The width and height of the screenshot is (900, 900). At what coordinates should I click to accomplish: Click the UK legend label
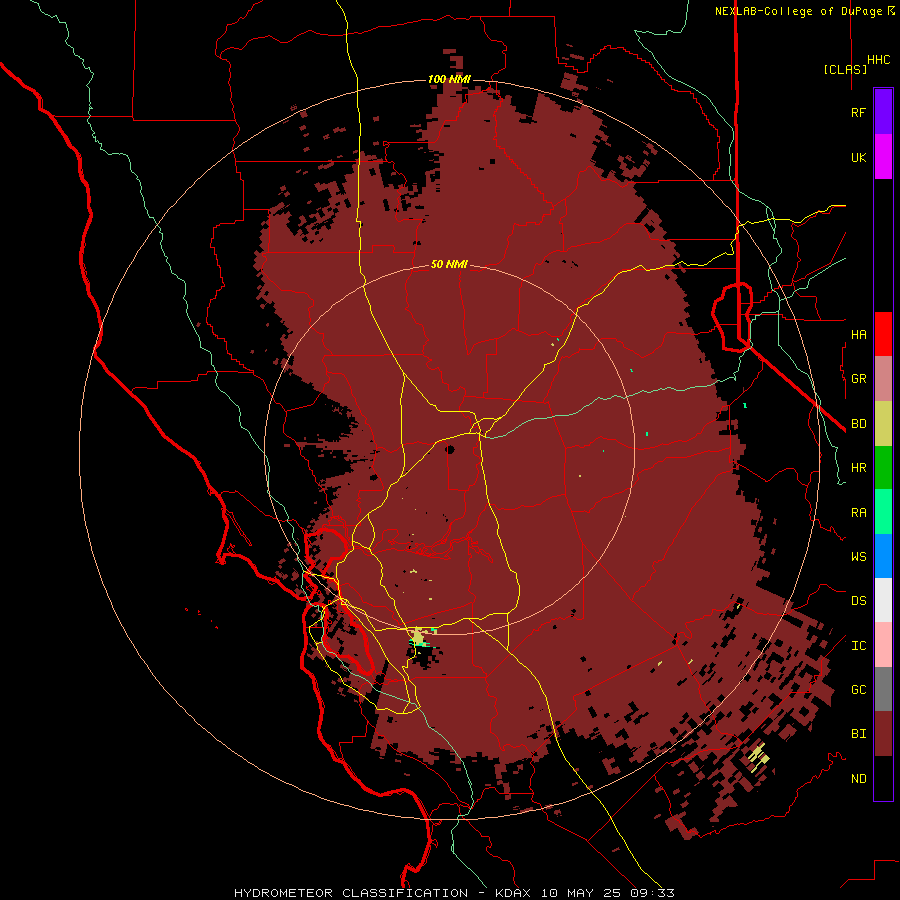pyautogui.click(x=858, y=157)
